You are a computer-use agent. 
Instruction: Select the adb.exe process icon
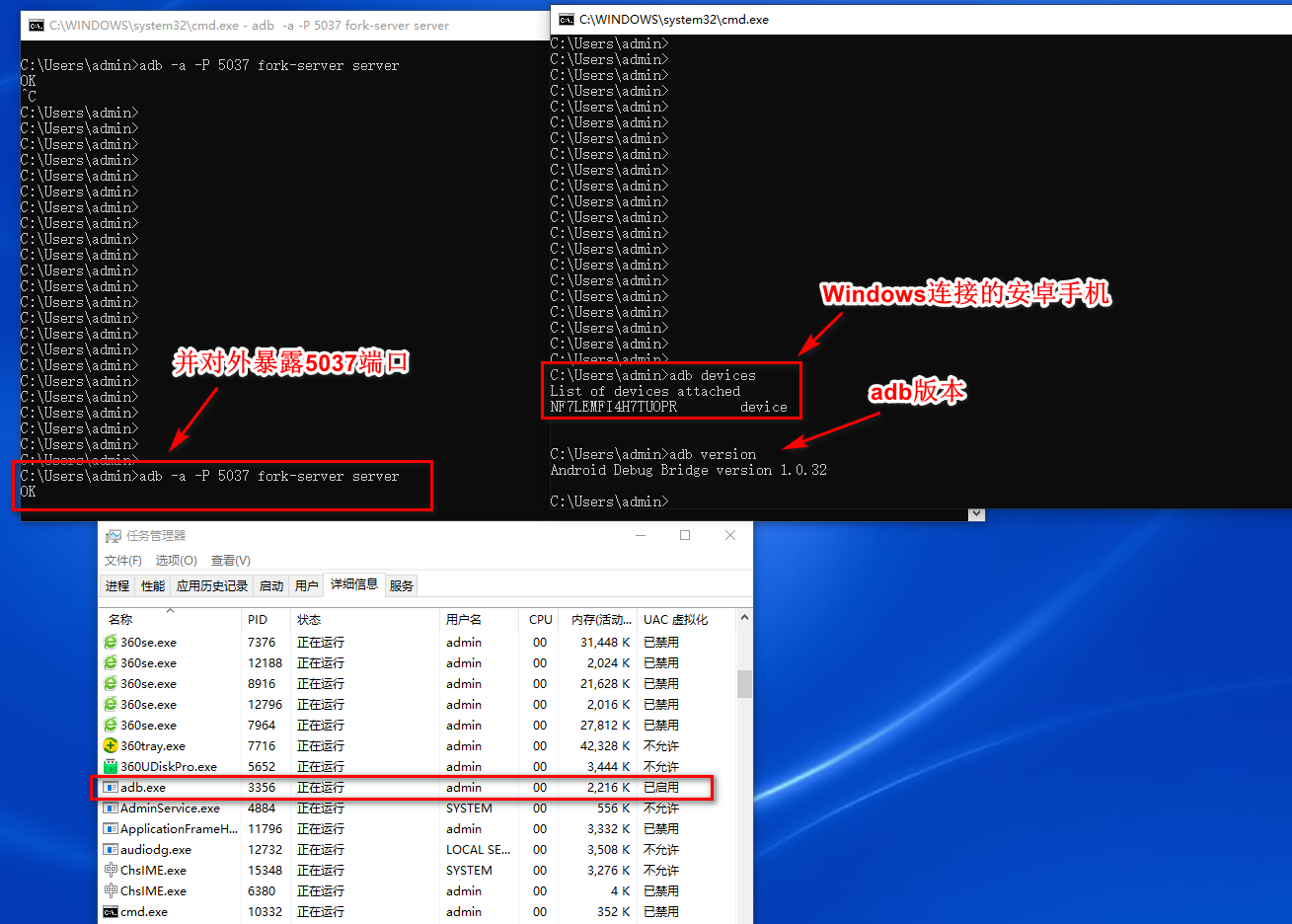tap(111, 787)
